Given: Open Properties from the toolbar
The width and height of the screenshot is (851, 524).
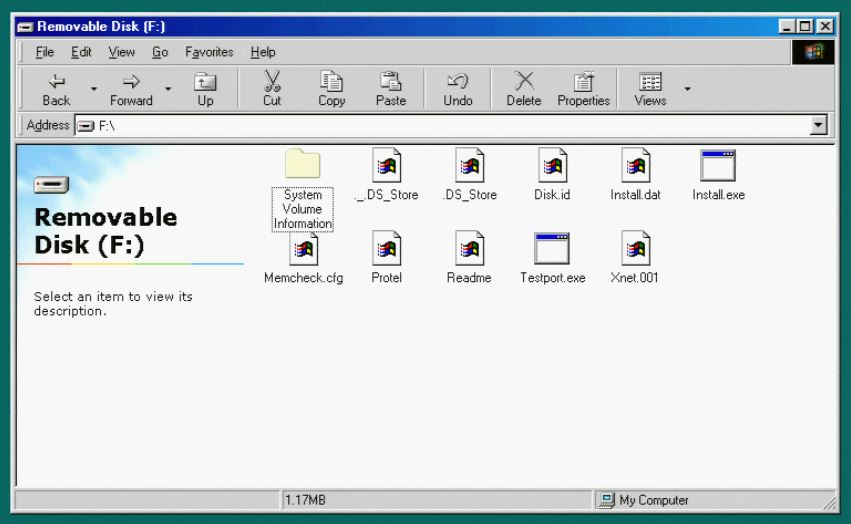Looking at the screenshot, I should point(583,82).
